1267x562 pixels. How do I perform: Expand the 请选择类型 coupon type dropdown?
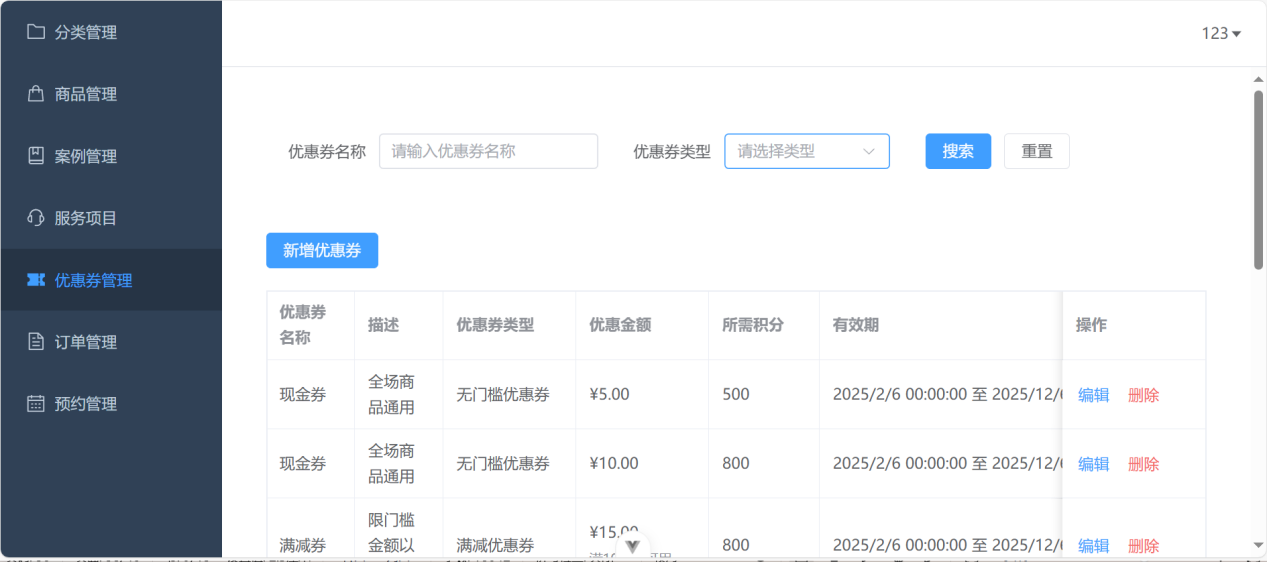coord(807,151)
